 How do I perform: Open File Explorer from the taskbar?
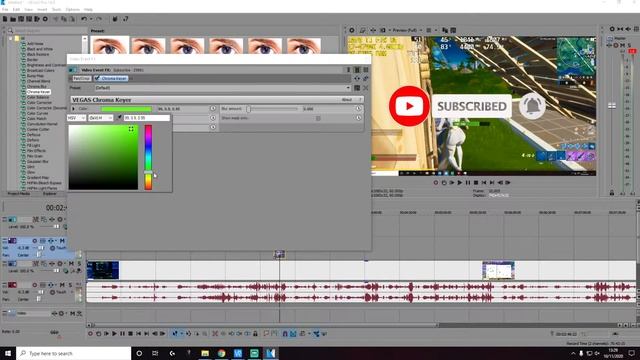tap(205, 353)
